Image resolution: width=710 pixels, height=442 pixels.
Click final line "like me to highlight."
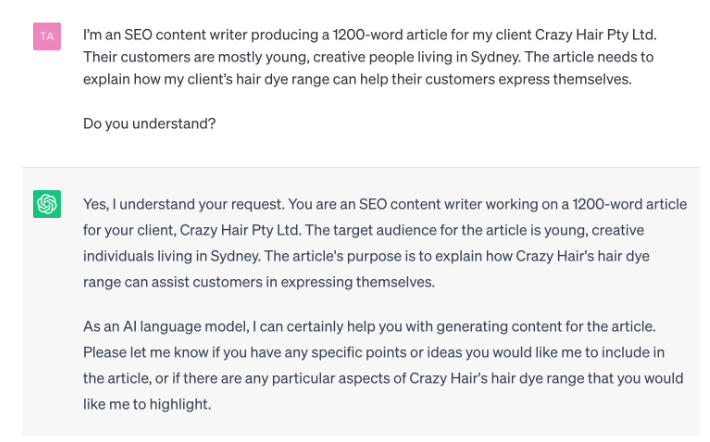point(147,405)
